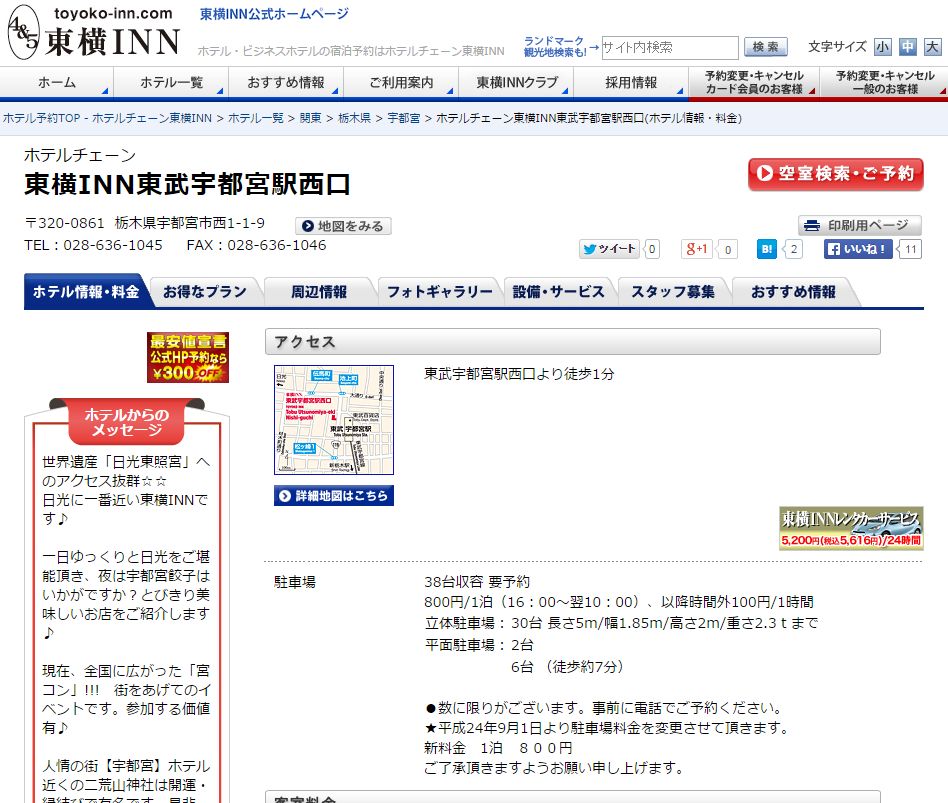This screenshot has width=948, height=803.
Task: Click the 検索 search button
Action: pyautogui.click(x=765, y=47)
